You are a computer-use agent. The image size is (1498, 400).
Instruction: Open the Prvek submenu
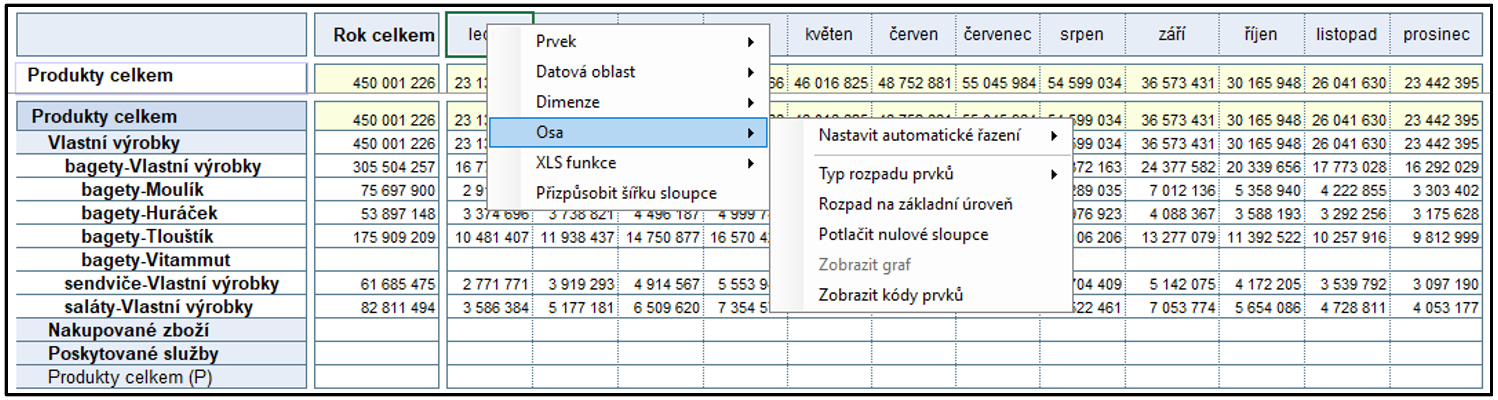tap(628, 42)
